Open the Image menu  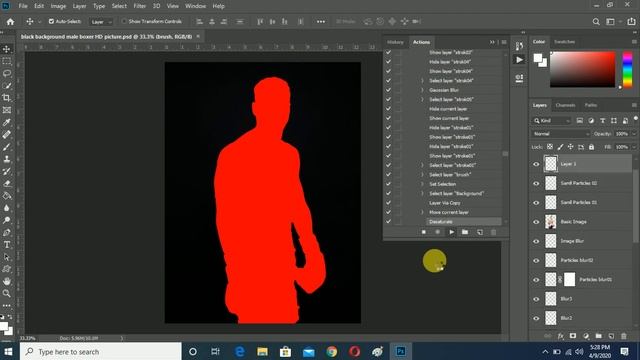pos(58,6)
